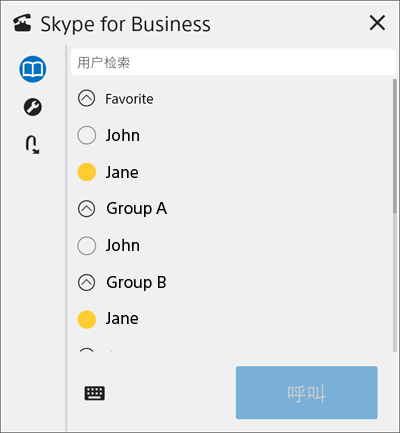Select Jane's yellow status circle under Favorite
400x433 pixels.
click(87, 172)
